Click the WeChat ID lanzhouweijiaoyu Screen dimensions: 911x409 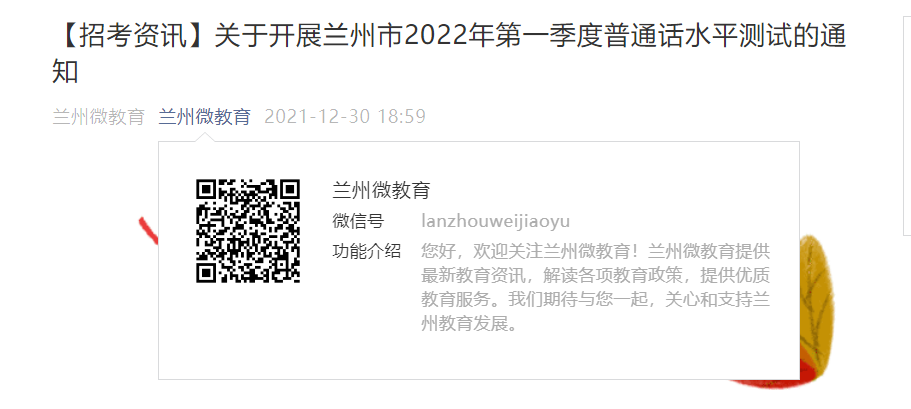point(496,221)
